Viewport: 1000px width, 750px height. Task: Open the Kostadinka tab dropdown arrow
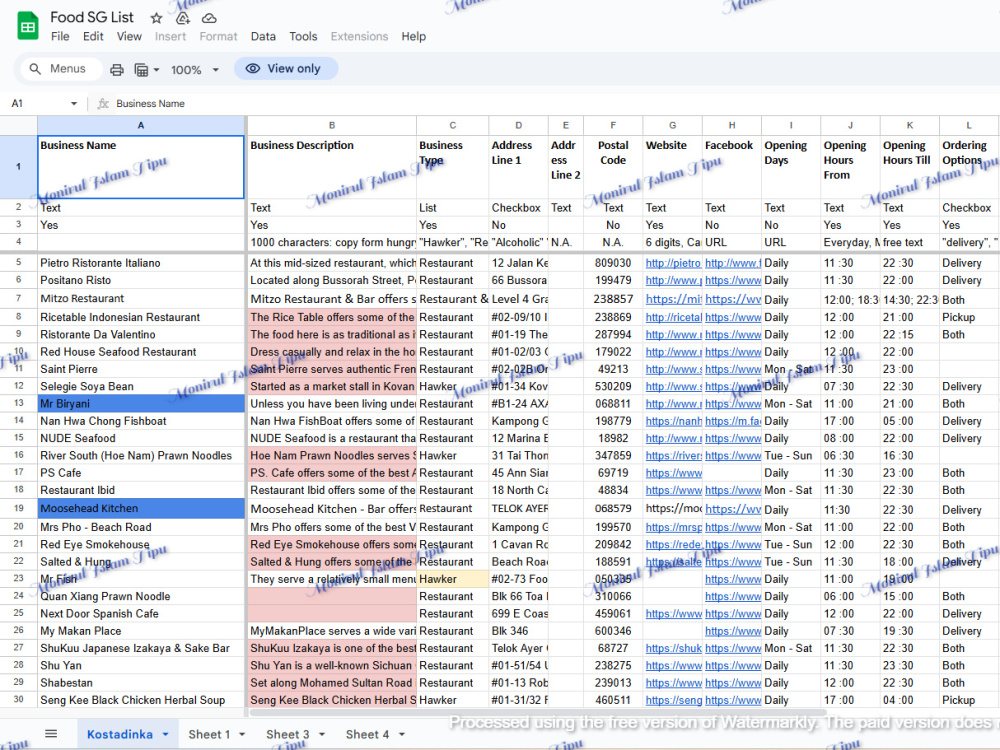165,734
